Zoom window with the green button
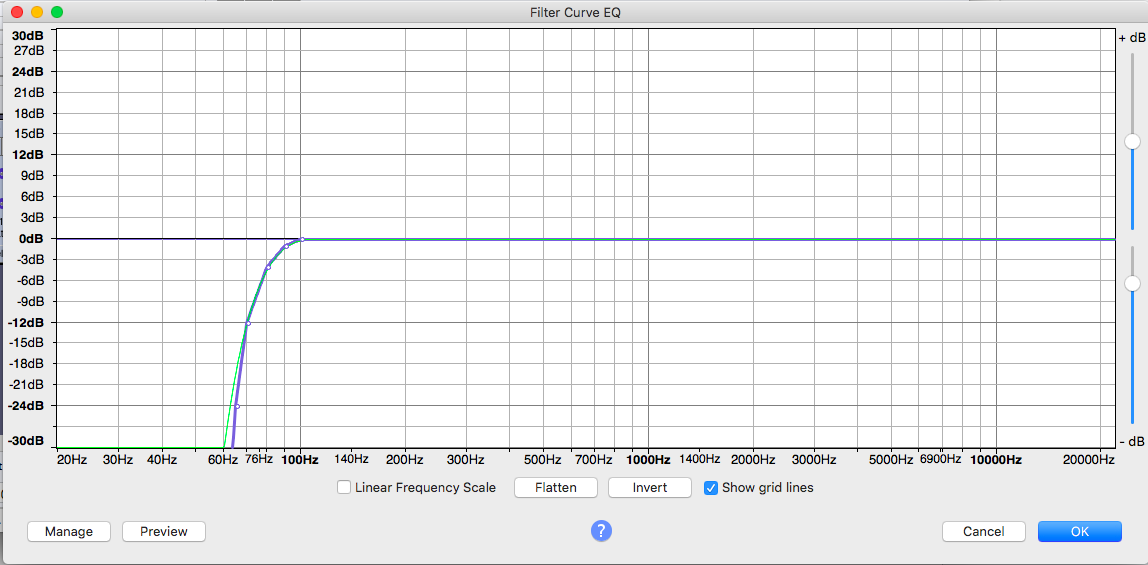Screen dimensions: 1148x565 [x=56, y=12]
